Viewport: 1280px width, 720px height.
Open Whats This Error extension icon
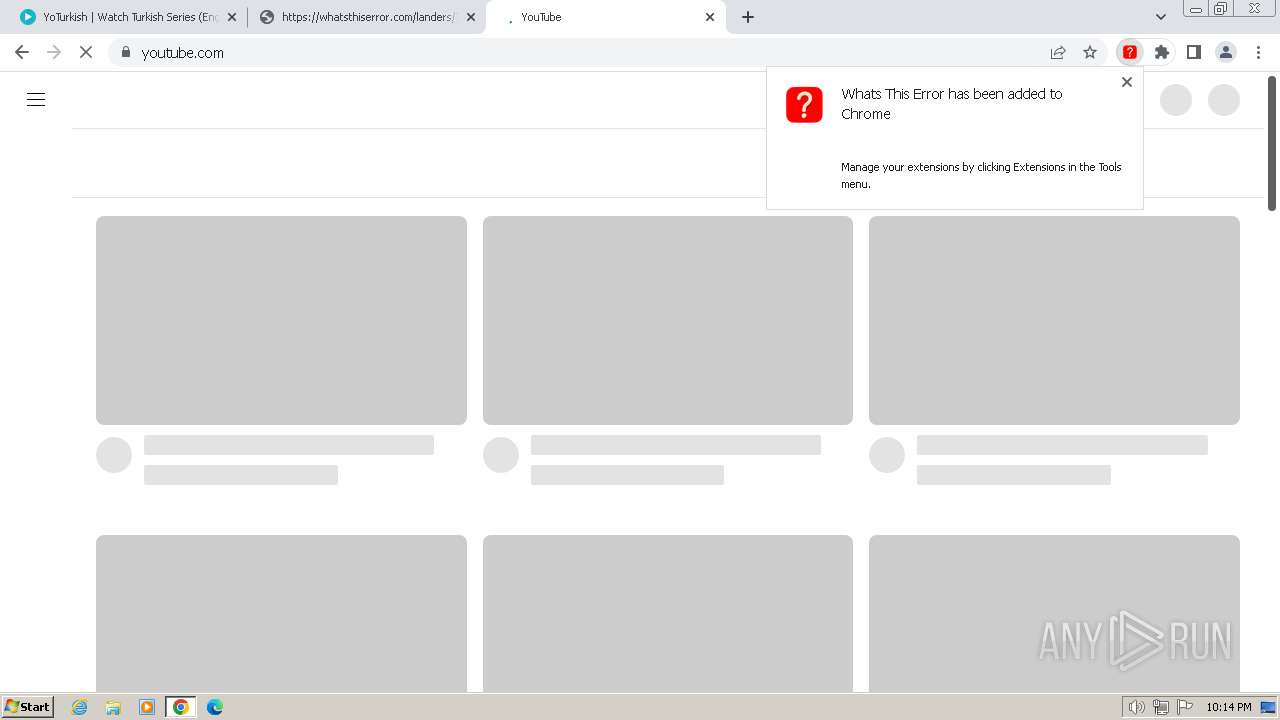pos(1129,52)
